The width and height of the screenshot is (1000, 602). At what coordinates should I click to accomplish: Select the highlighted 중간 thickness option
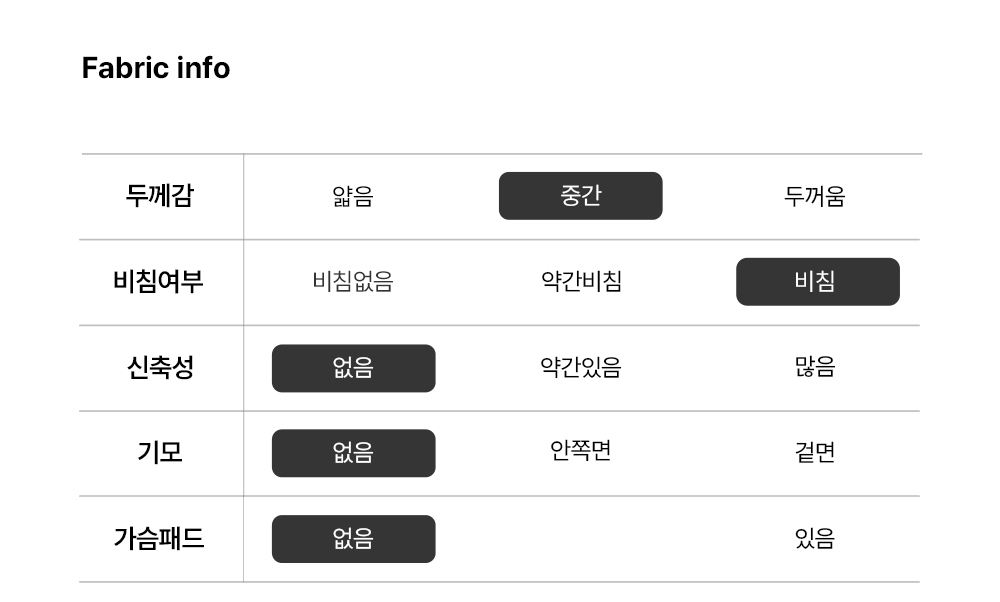580,196
